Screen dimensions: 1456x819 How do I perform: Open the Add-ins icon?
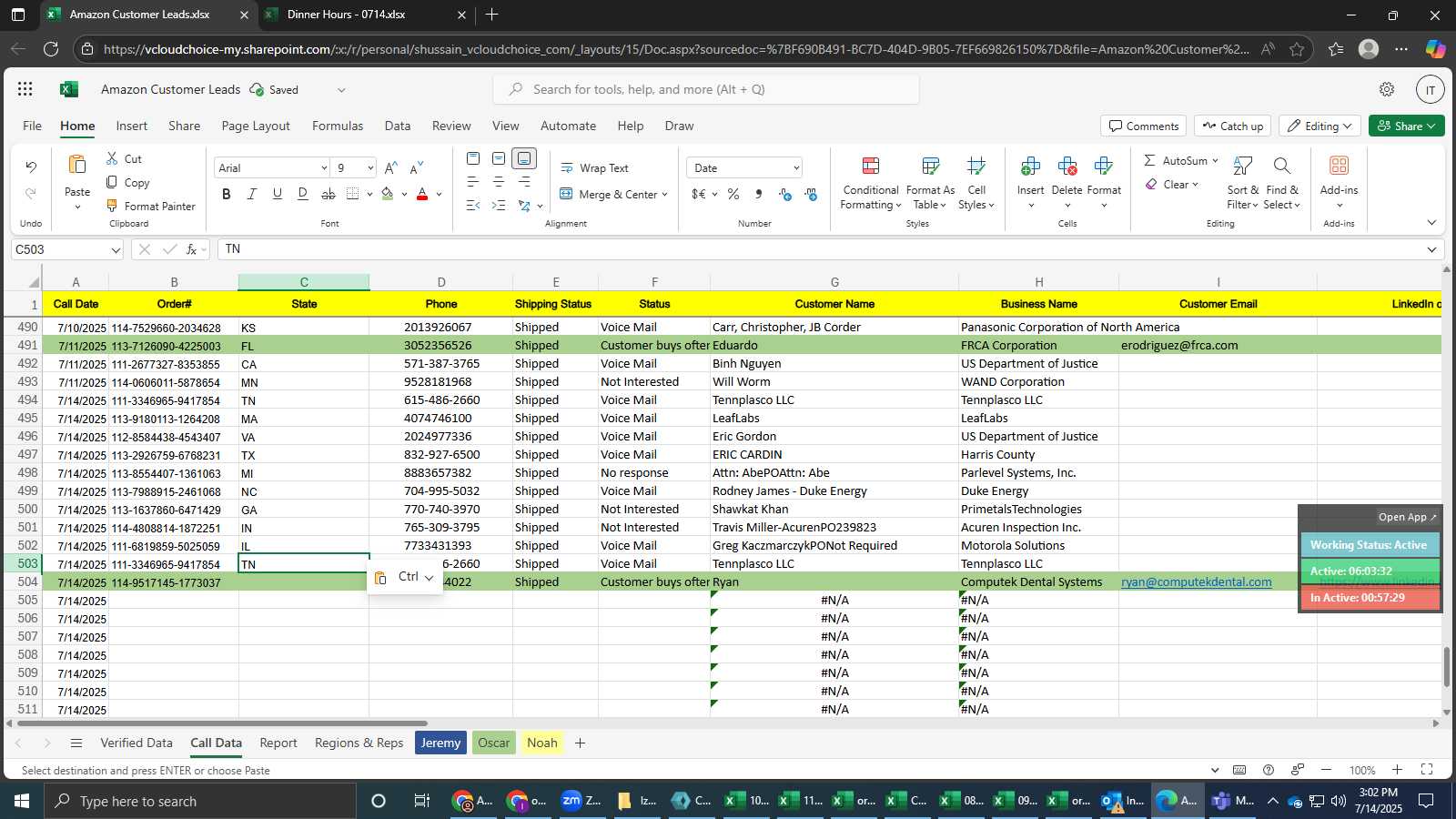[x=1339, y=165]
